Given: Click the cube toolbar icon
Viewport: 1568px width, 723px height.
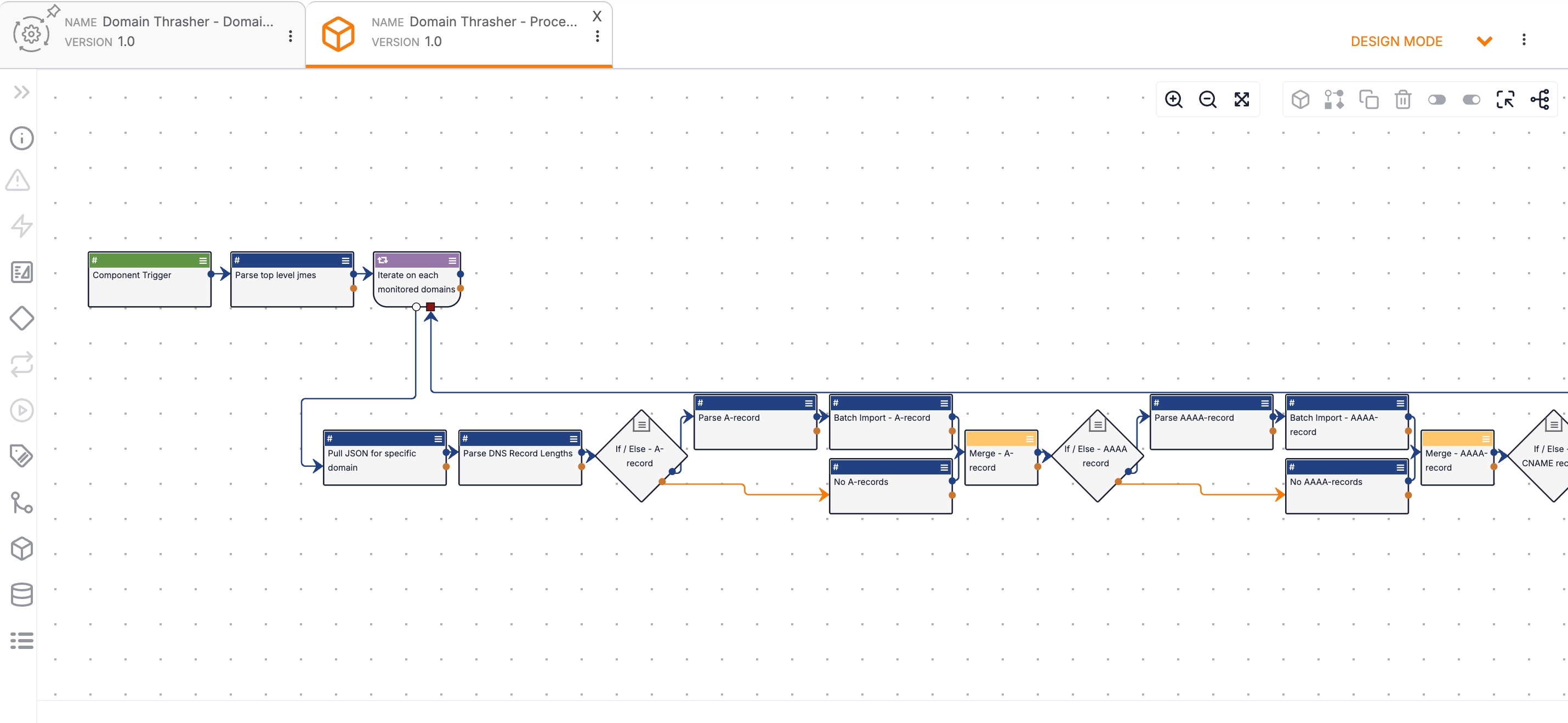Looking at the screenshot, I should 1300,100.
